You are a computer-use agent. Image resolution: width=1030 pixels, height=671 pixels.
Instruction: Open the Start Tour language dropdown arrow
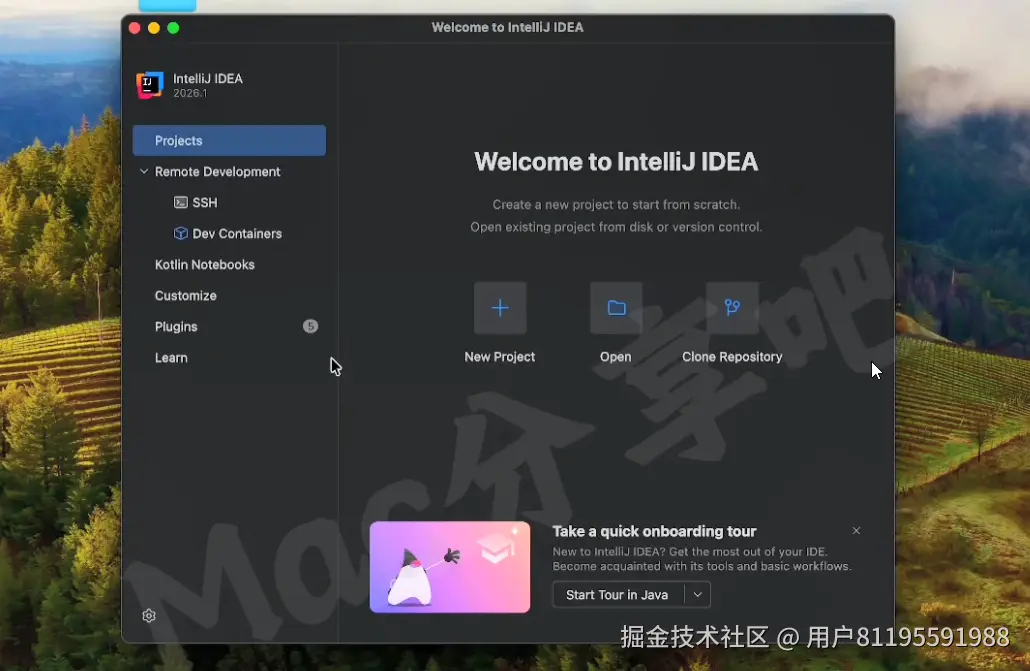[698, 594]
